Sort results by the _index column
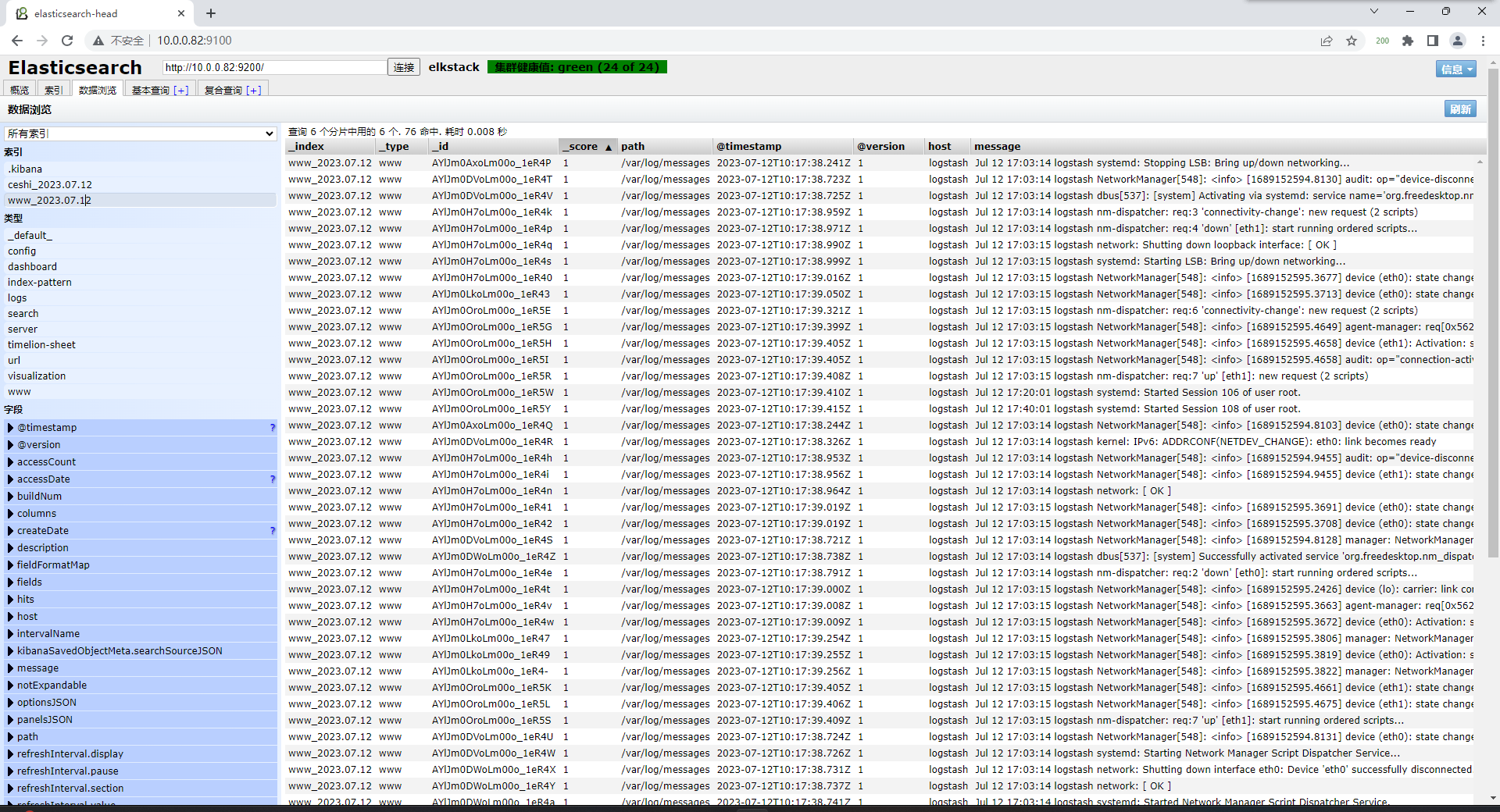Image resolution: width=1500 pixels, height=812 pixels. coord(330,146)
